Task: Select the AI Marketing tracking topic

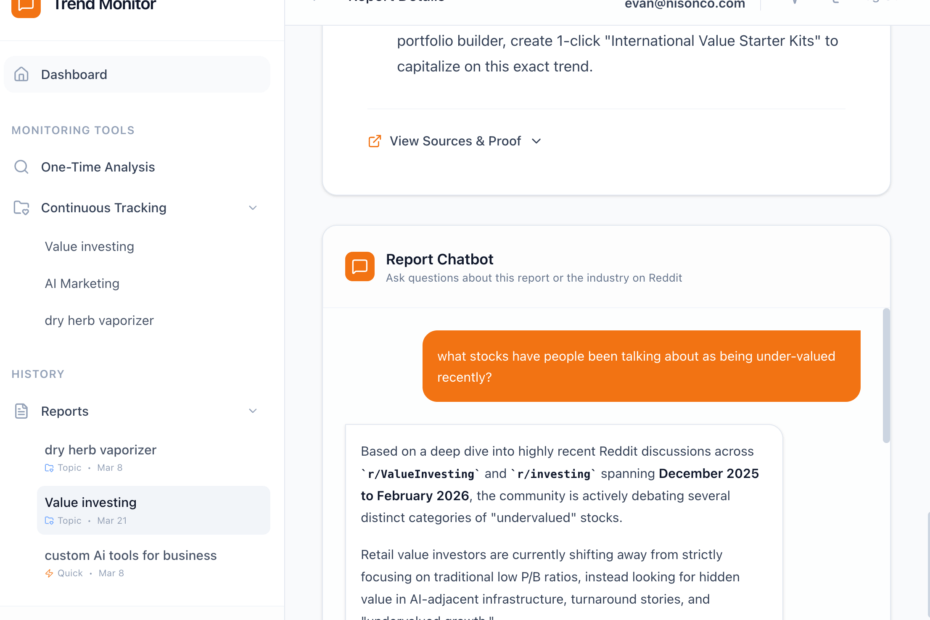Action: point(82,284)
